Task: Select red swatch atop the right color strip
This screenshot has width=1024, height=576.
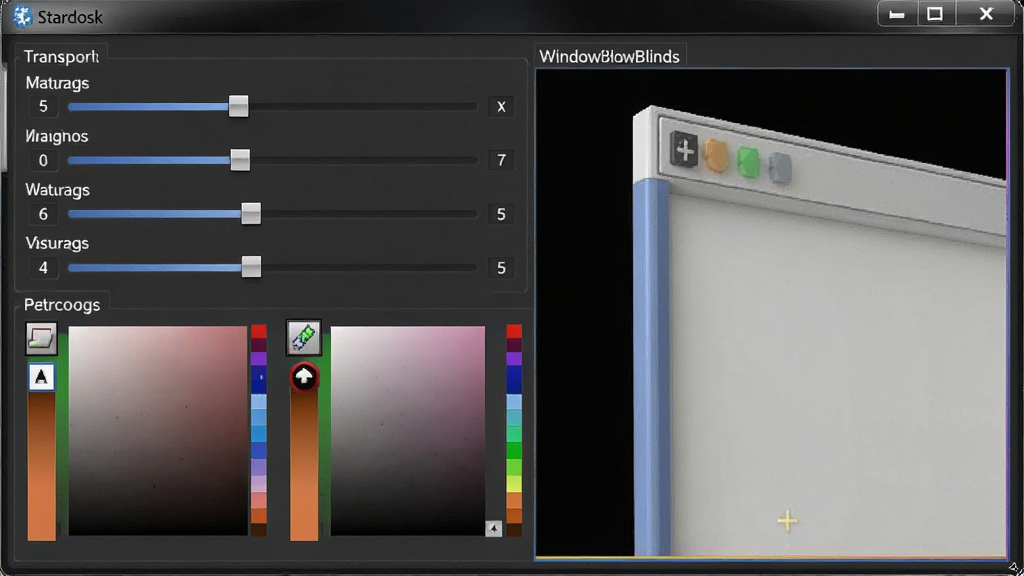Action: 514,331
